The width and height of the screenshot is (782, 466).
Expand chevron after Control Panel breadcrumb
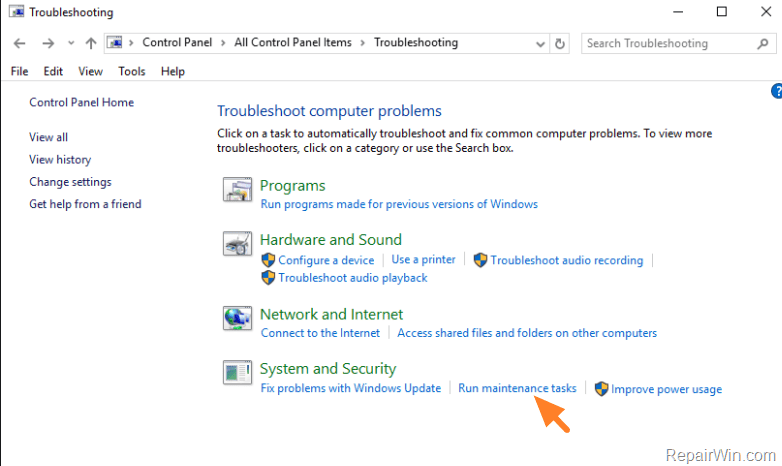[x=223, y=43]
